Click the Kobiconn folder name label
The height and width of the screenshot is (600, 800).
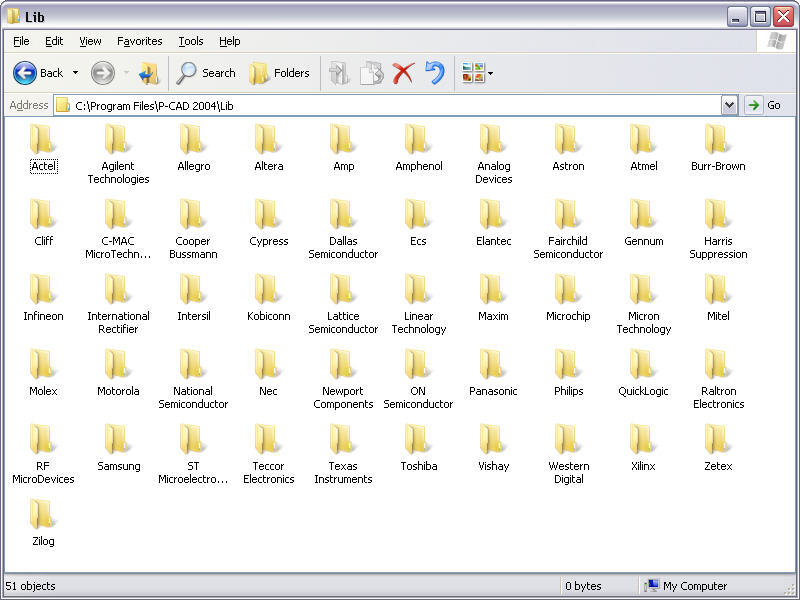tap(268, 316)
